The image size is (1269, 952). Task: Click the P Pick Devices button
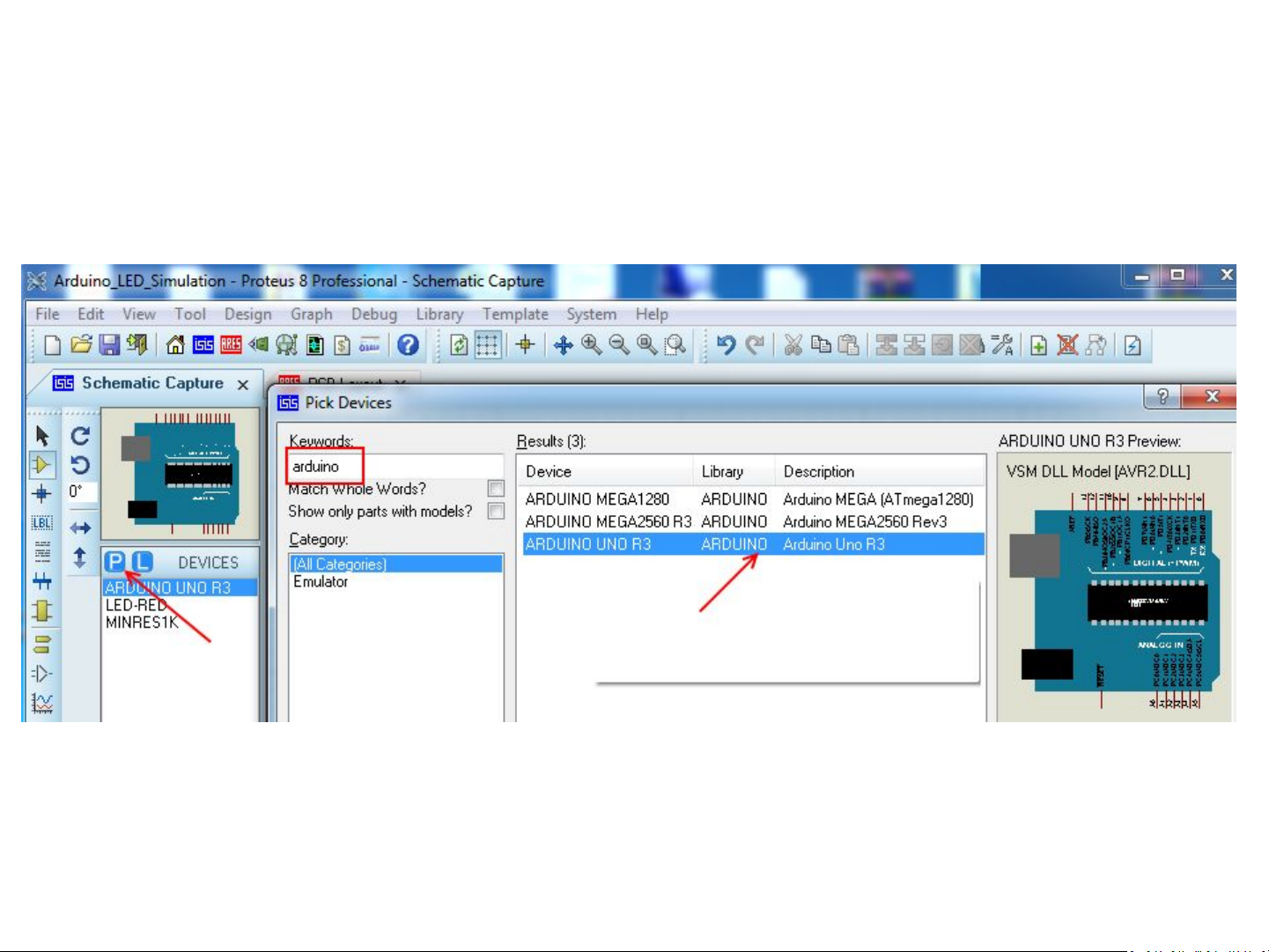click(x=114, y=562)
